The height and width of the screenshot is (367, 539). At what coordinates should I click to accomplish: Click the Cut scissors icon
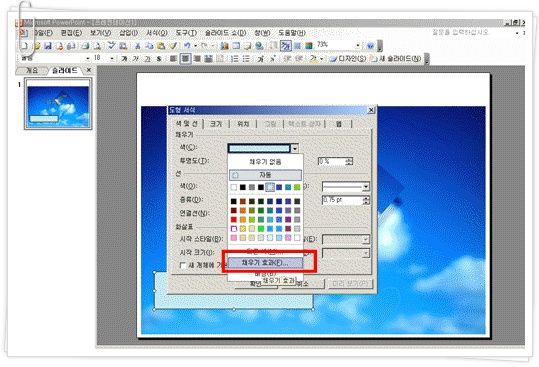pyautogui.click(x=138, y=46)
